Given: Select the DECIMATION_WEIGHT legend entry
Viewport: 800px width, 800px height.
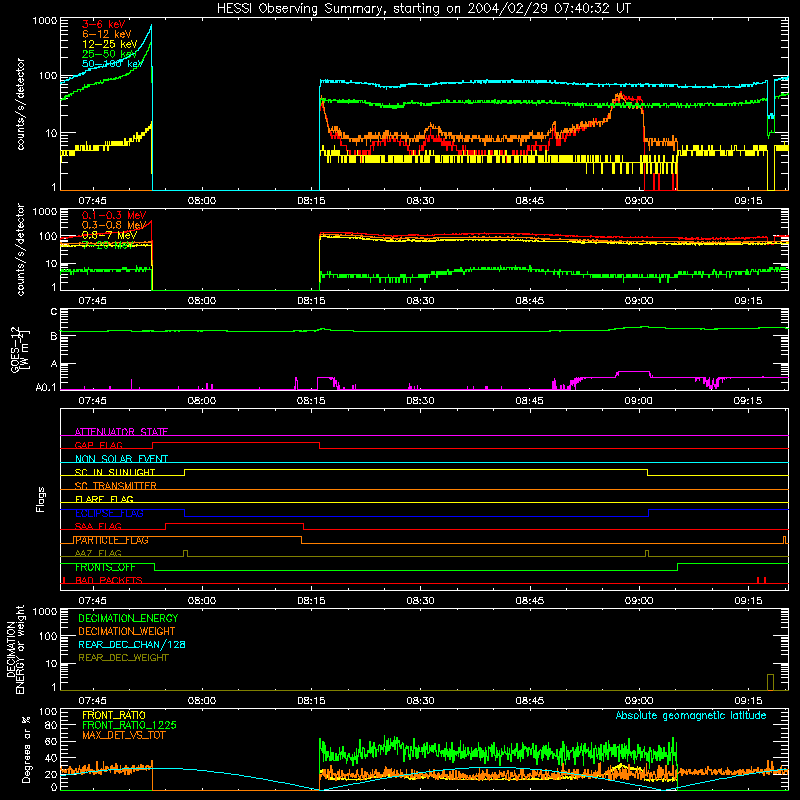Looking at the screenshot, I should 127,631.
